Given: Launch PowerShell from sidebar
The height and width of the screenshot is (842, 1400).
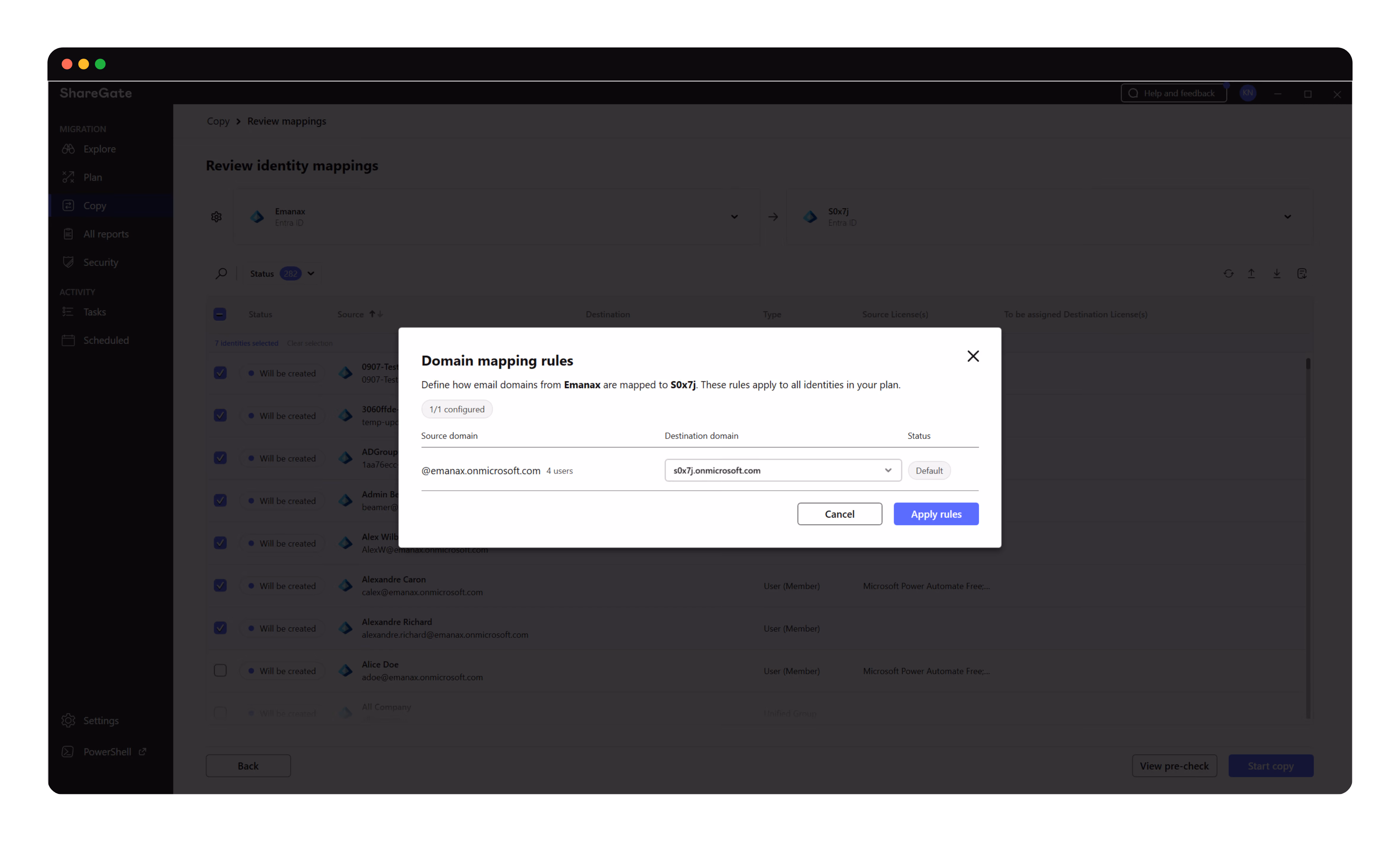Looking at the screenshot, I should pos(107,752).
